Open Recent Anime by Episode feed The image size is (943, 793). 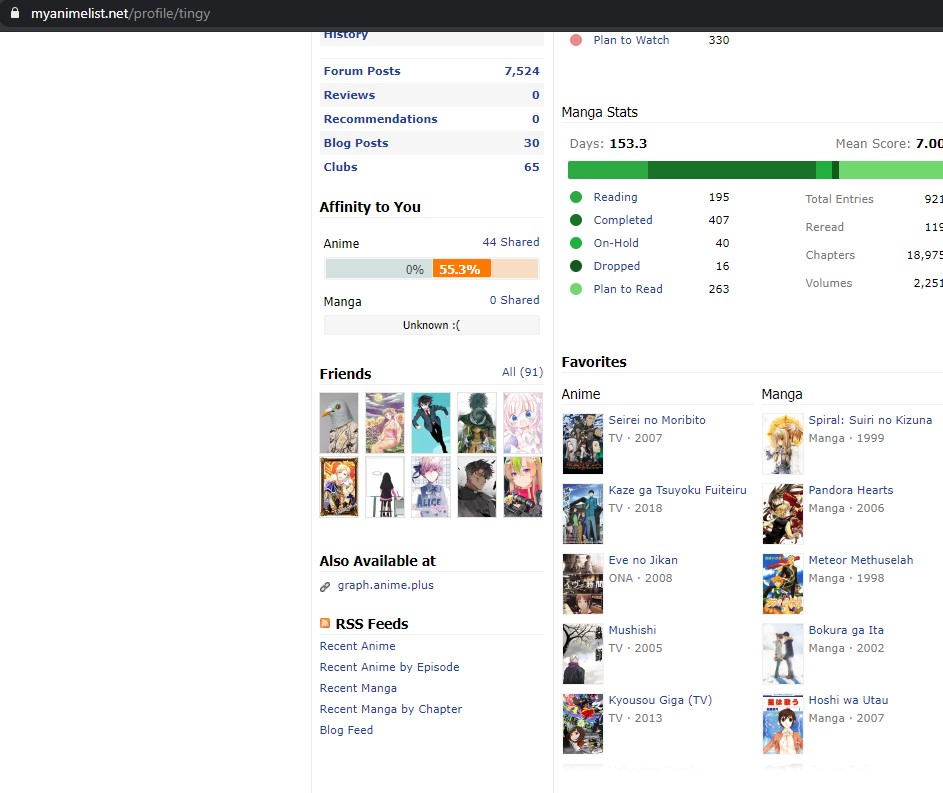click(x=389, y=667)
